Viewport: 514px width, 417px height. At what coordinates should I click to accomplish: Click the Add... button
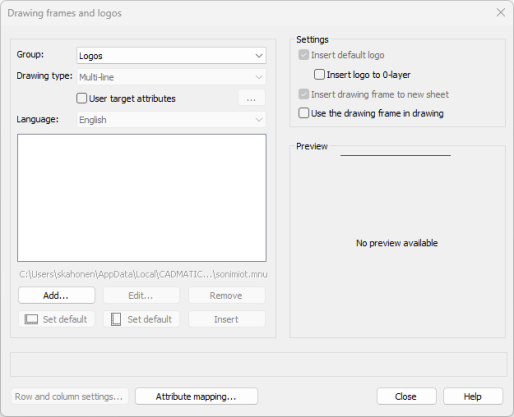click(56, 295)
